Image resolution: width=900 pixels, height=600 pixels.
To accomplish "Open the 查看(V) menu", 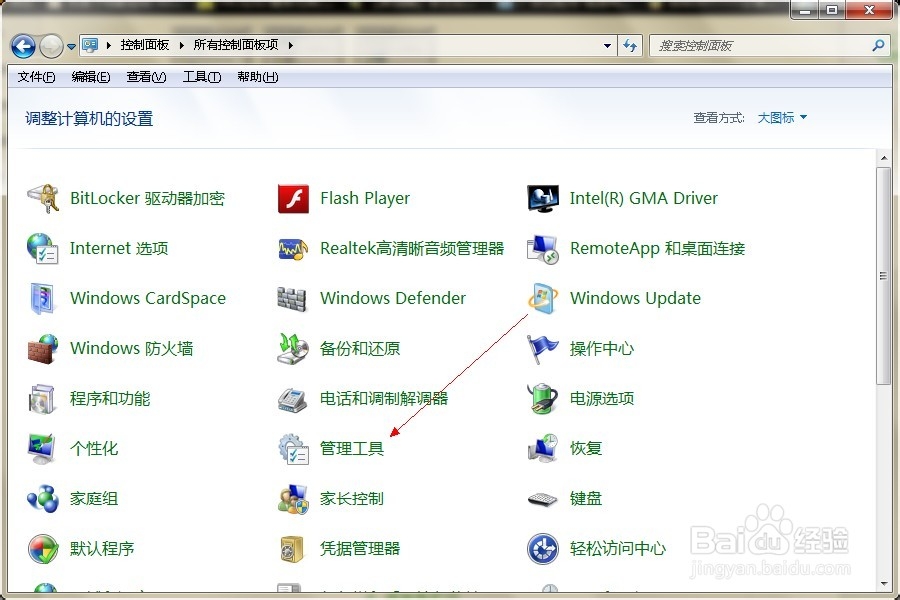I will coord(146,77).
